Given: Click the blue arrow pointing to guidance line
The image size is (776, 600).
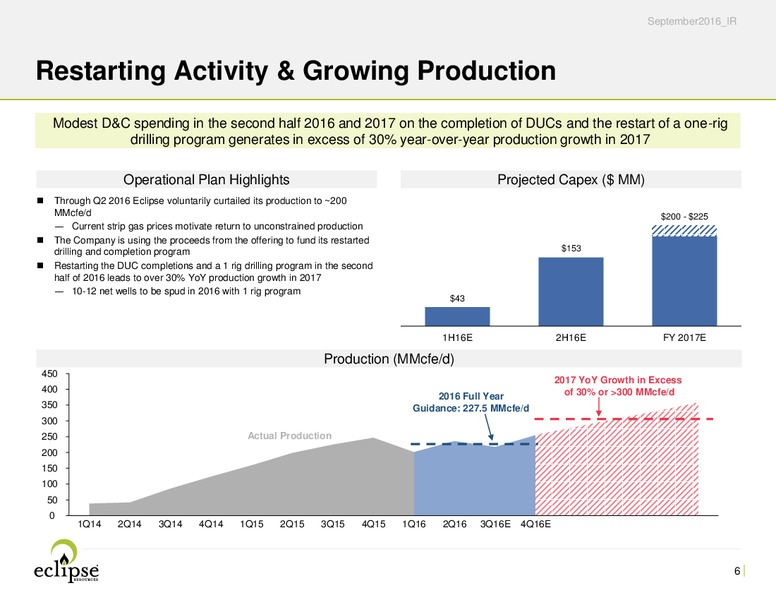Looking at the screenshot, I should [x=489, y=427].
